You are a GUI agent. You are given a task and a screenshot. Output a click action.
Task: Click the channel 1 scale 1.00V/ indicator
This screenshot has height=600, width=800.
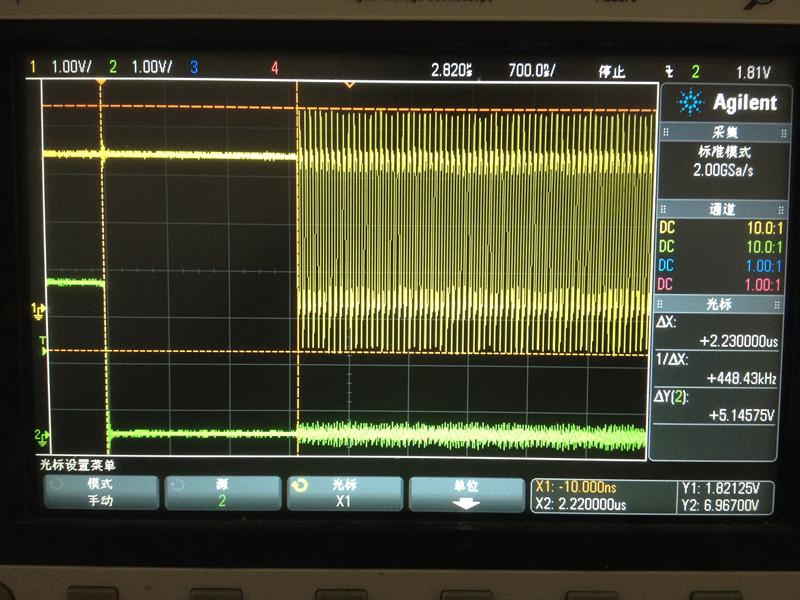click(71, 67)
